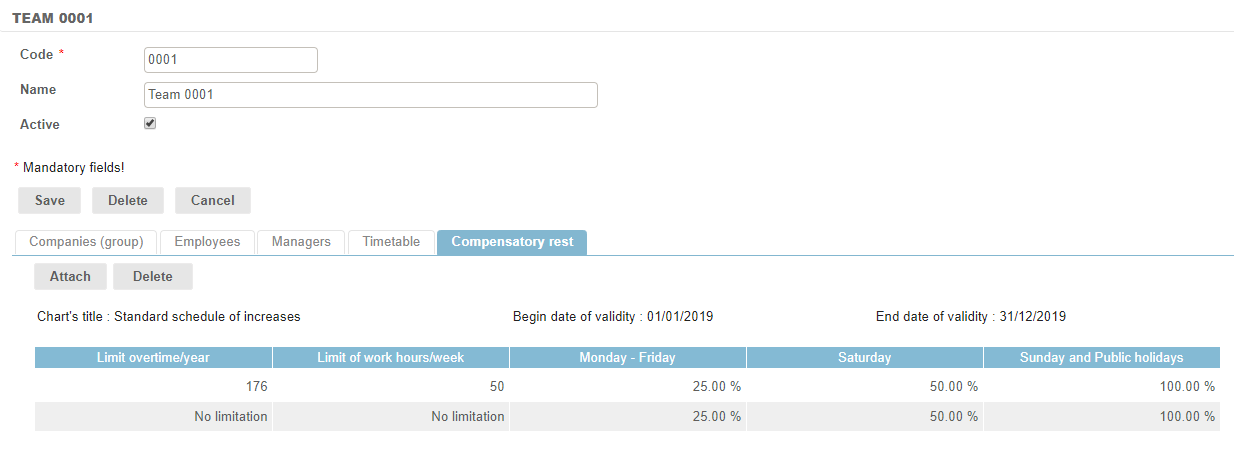The height and width of the screenshot is (450, 1234).
Task: Click the Attach button
Action: tap(70, 276)
